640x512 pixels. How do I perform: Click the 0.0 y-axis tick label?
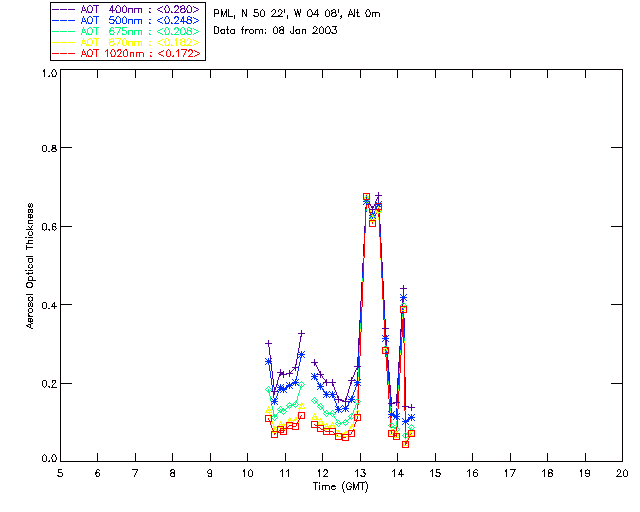49,459
